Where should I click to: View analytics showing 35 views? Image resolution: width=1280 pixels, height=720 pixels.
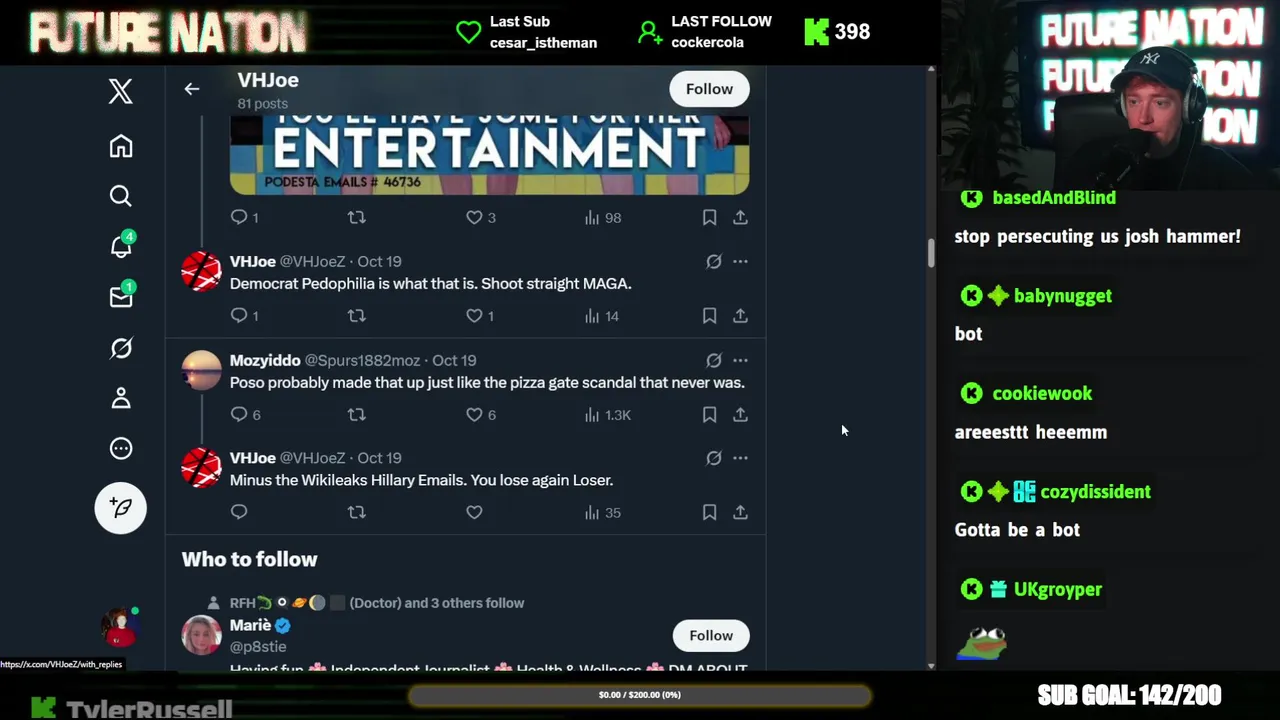[602, 512]
